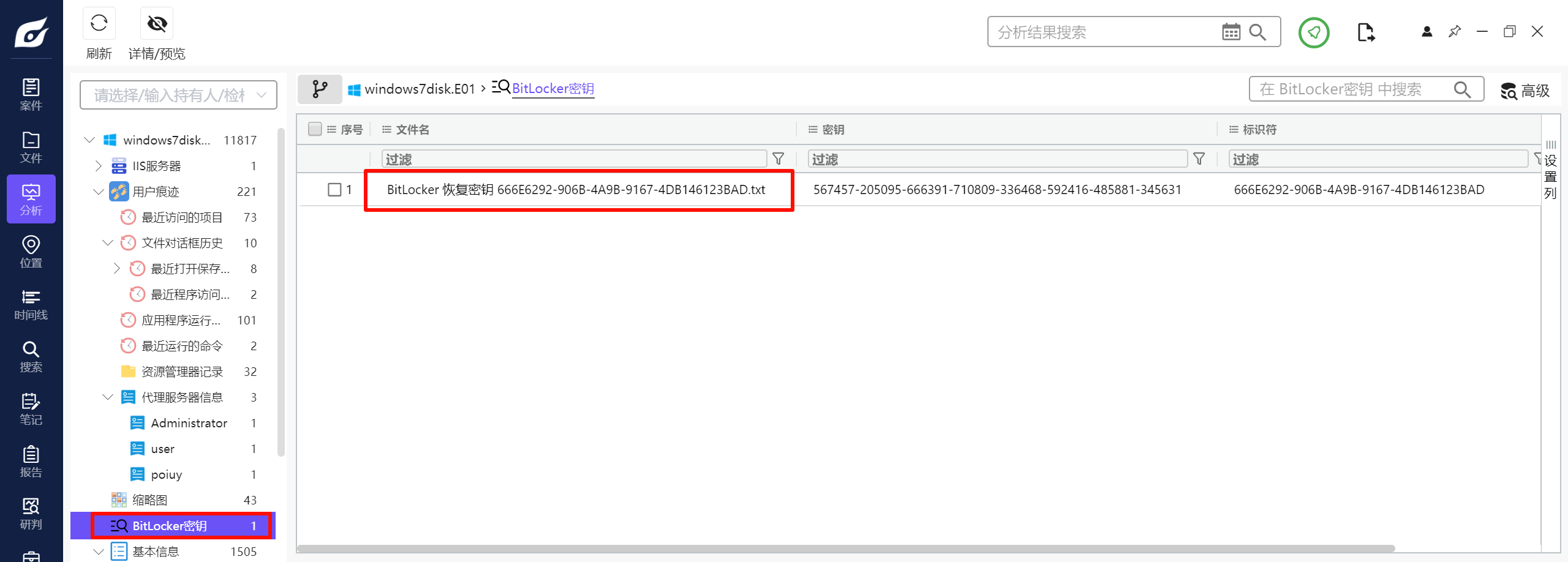
Task: Collapse the 文件对话框历史 node
Action: [108, 243]
